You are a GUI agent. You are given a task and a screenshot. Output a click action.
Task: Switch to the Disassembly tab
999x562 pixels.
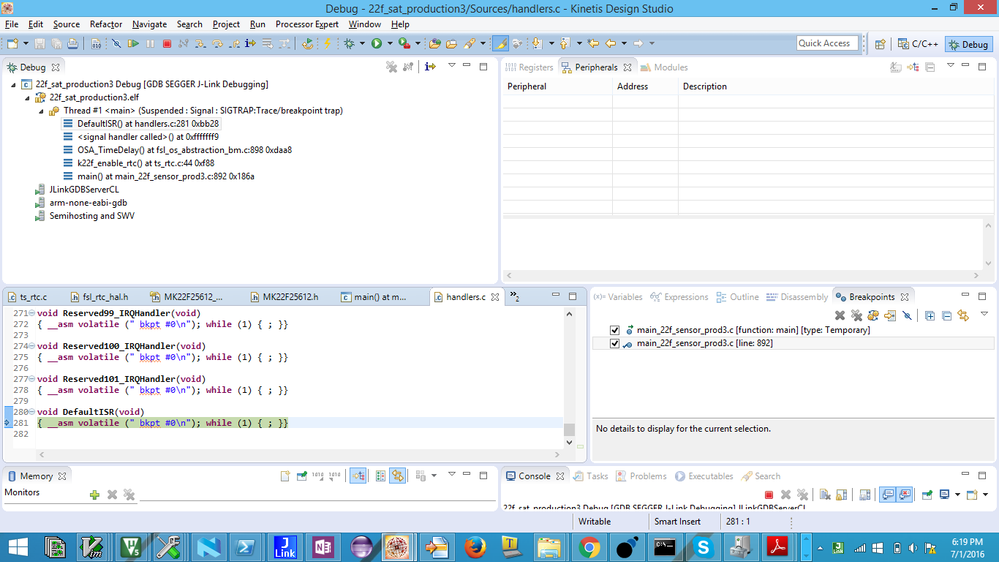(797, 297)
